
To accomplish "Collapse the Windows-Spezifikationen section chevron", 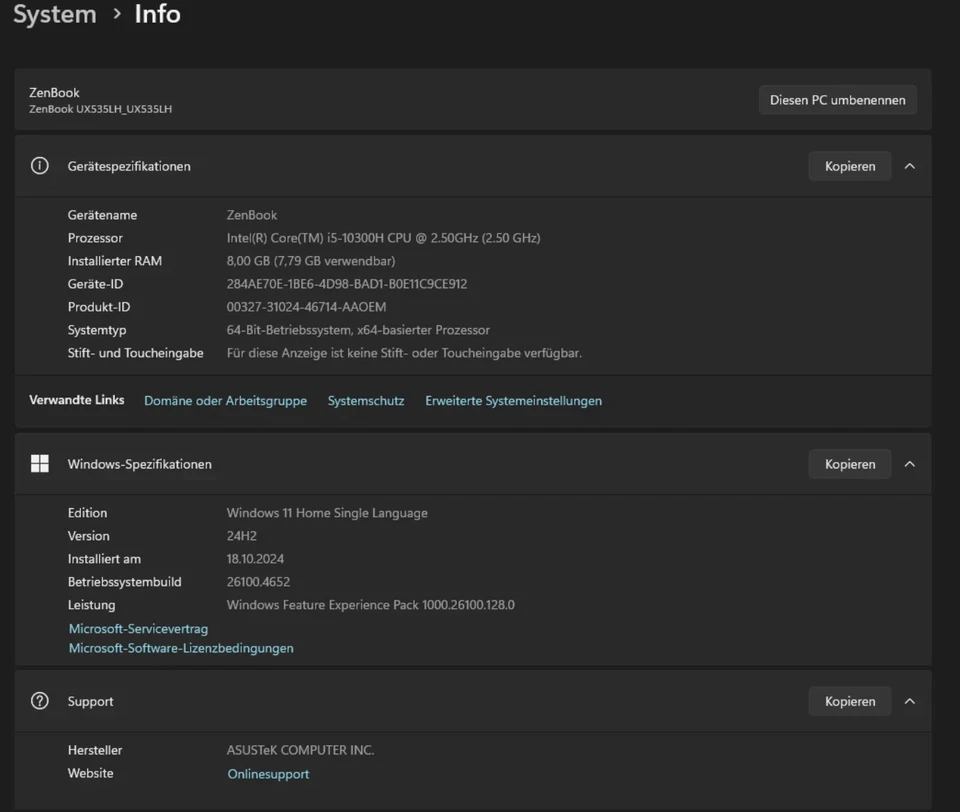I will pos(910,464).
